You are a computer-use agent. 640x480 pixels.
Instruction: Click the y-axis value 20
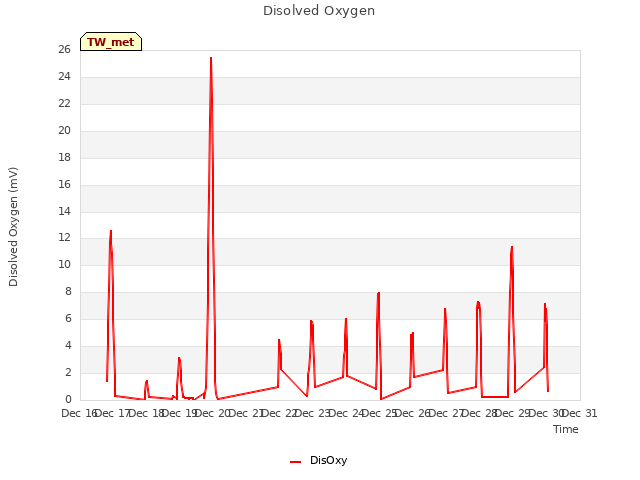[64, 130]
